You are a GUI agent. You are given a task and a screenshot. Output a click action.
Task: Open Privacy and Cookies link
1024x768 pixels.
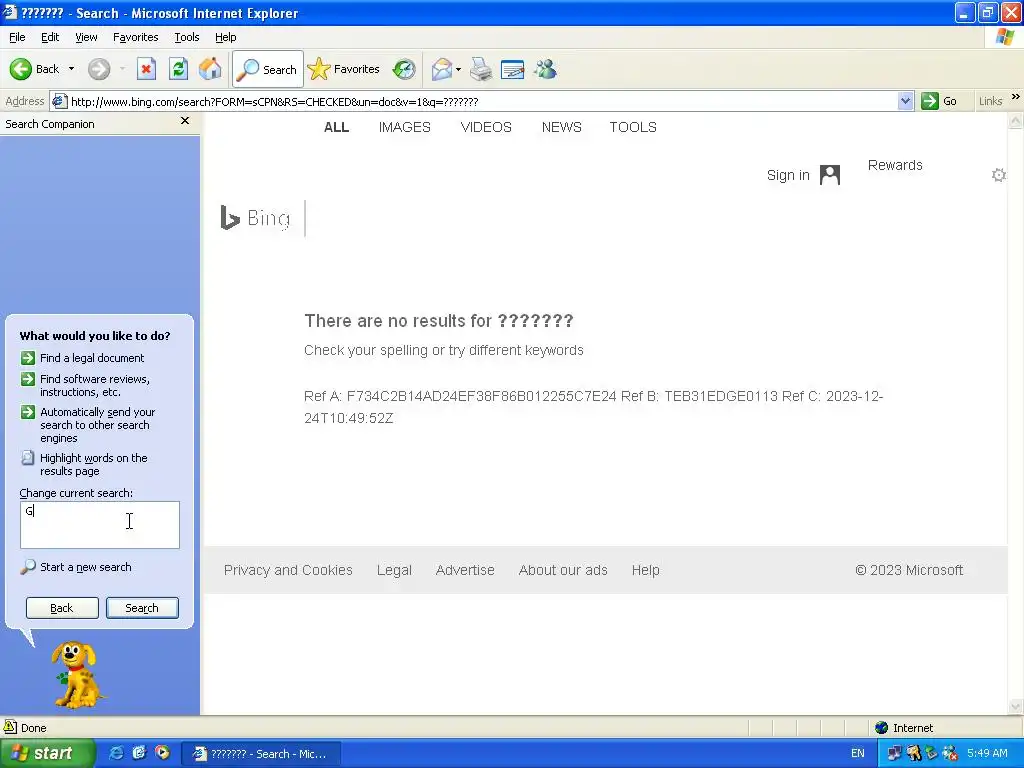click(288, 570)
